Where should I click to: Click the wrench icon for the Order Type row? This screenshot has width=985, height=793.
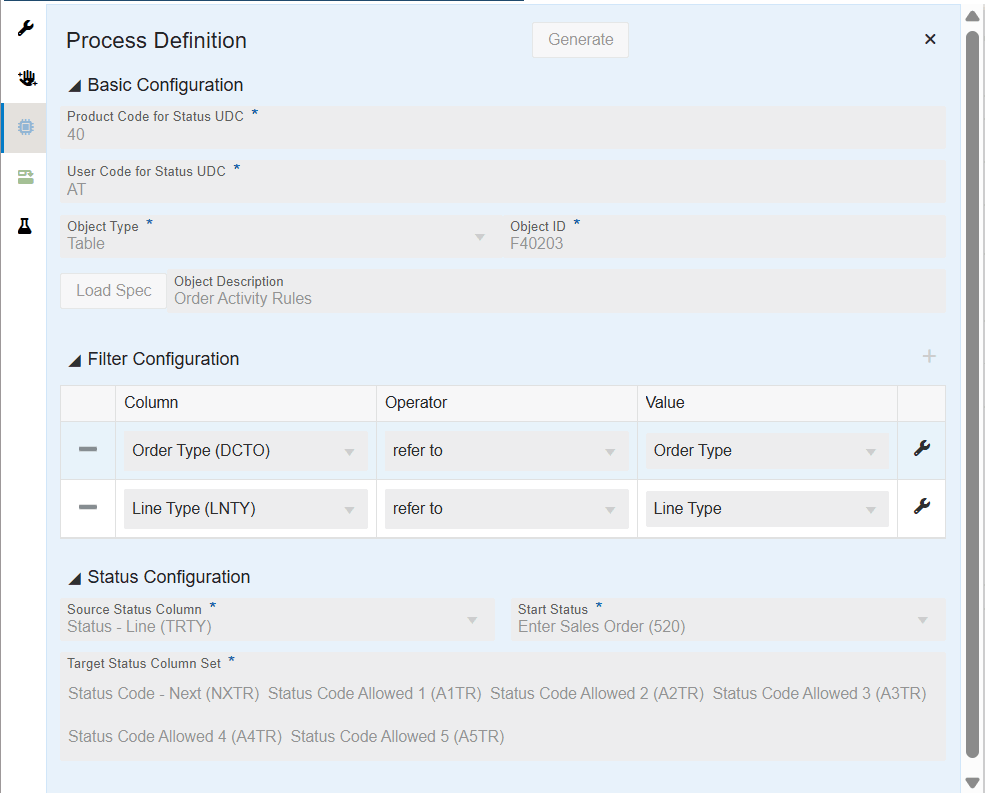pos(922,449)
